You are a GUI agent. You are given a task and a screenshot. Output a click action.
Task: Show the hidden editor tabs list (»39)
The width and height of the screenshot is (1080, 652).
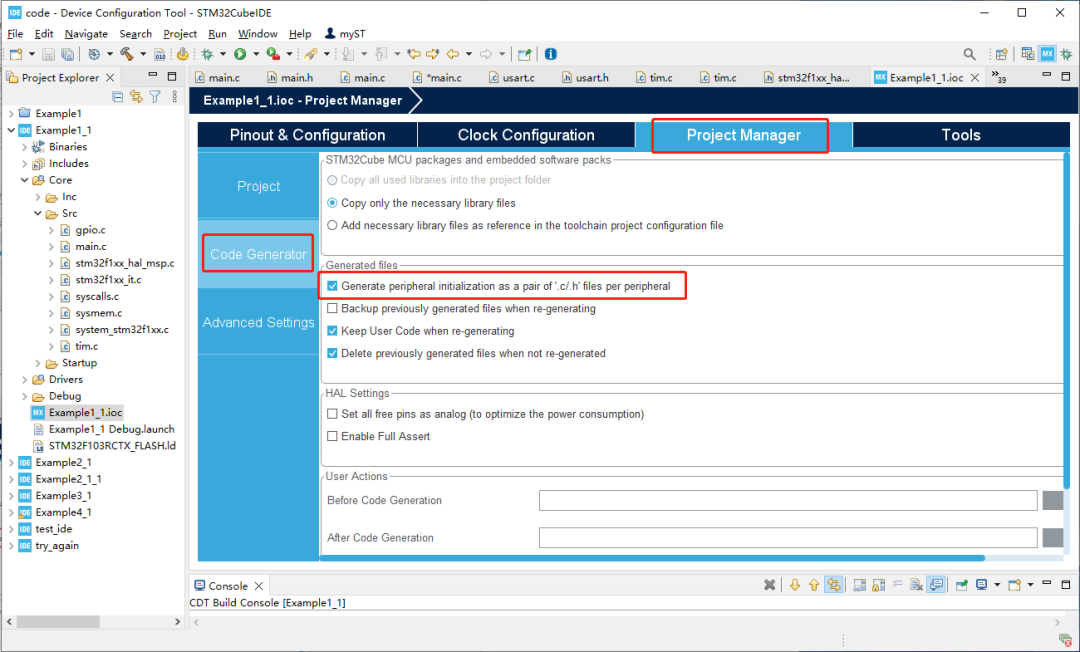pos(998,76)
